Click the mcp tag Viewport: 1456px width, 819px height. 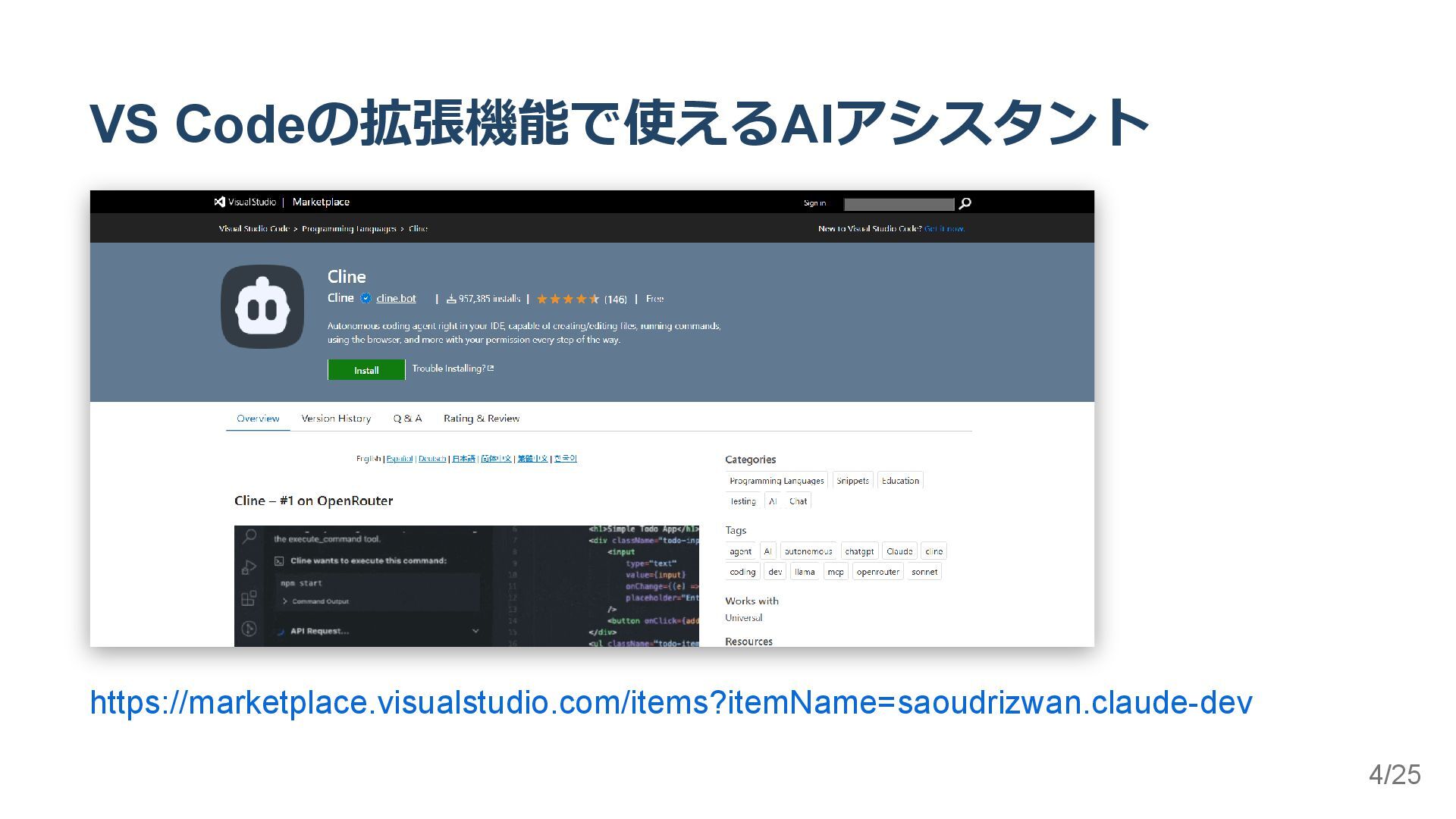[836, 572]
